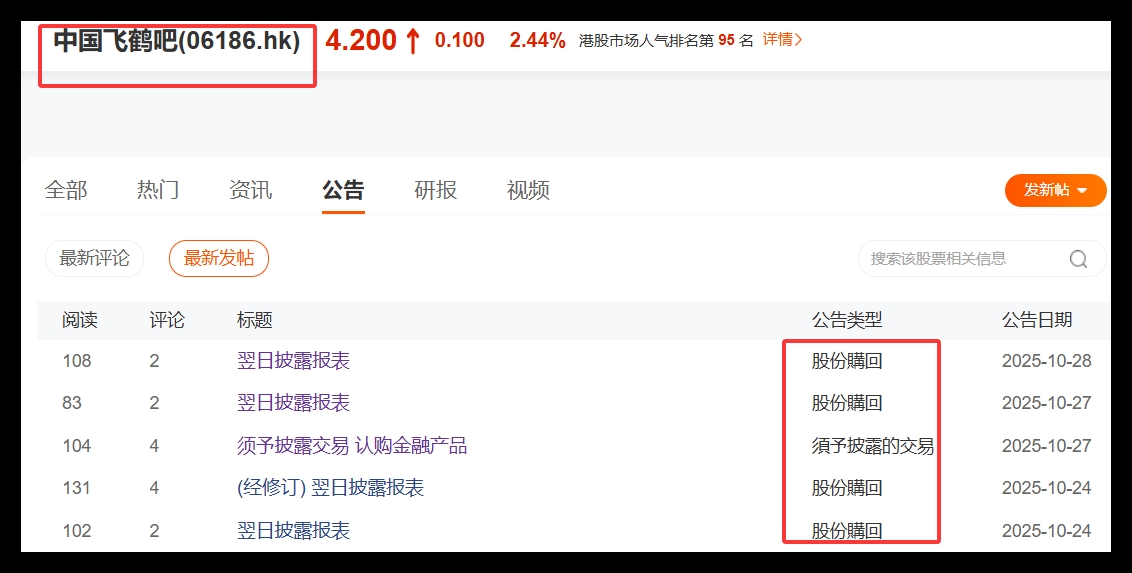Click the red up arrow price indicator

[412, 41]
